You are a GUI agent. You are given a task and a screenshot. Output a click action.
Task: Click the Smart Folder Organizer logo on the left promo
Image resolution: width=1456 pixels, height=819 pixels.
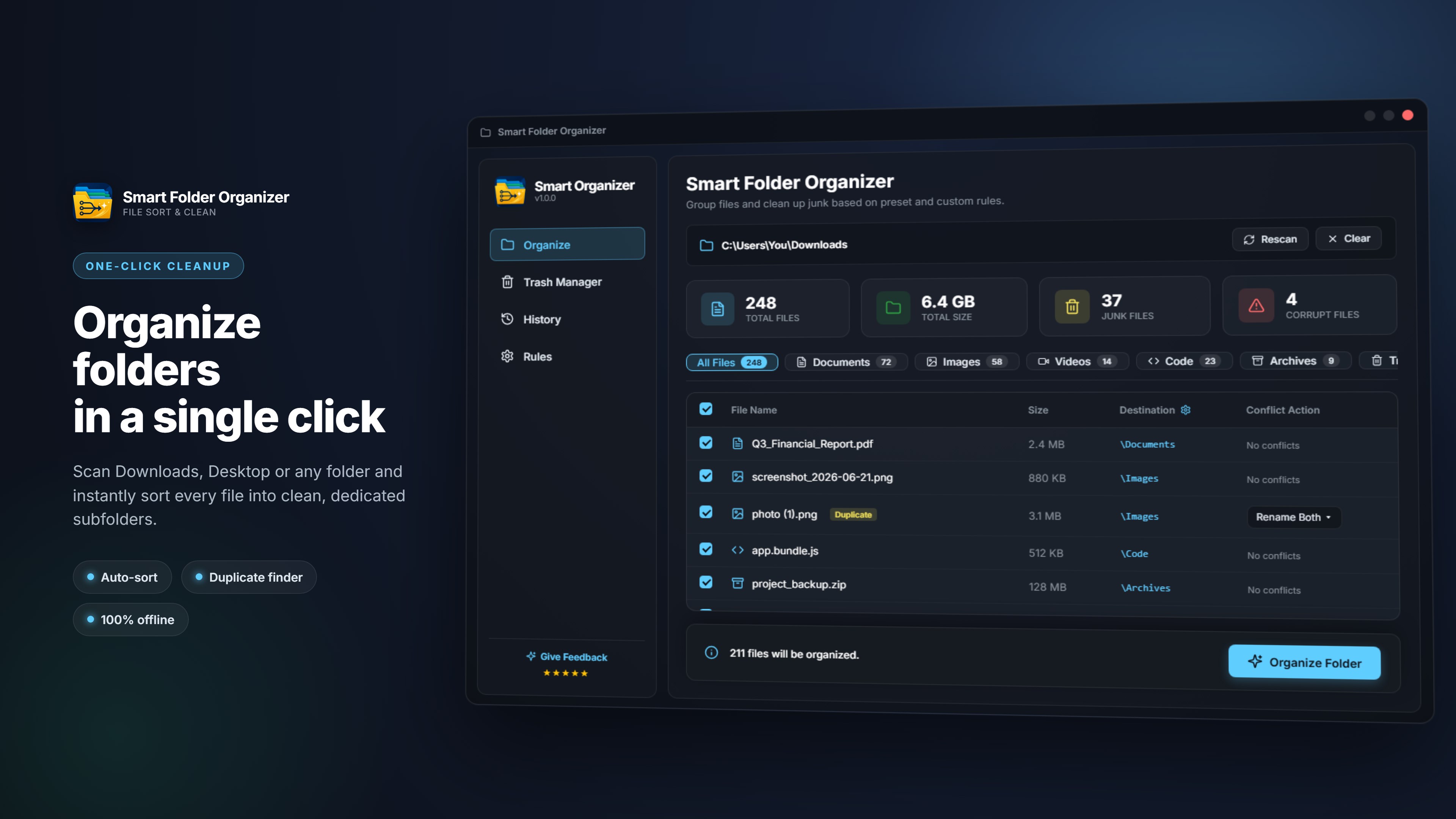coord(92,202)
